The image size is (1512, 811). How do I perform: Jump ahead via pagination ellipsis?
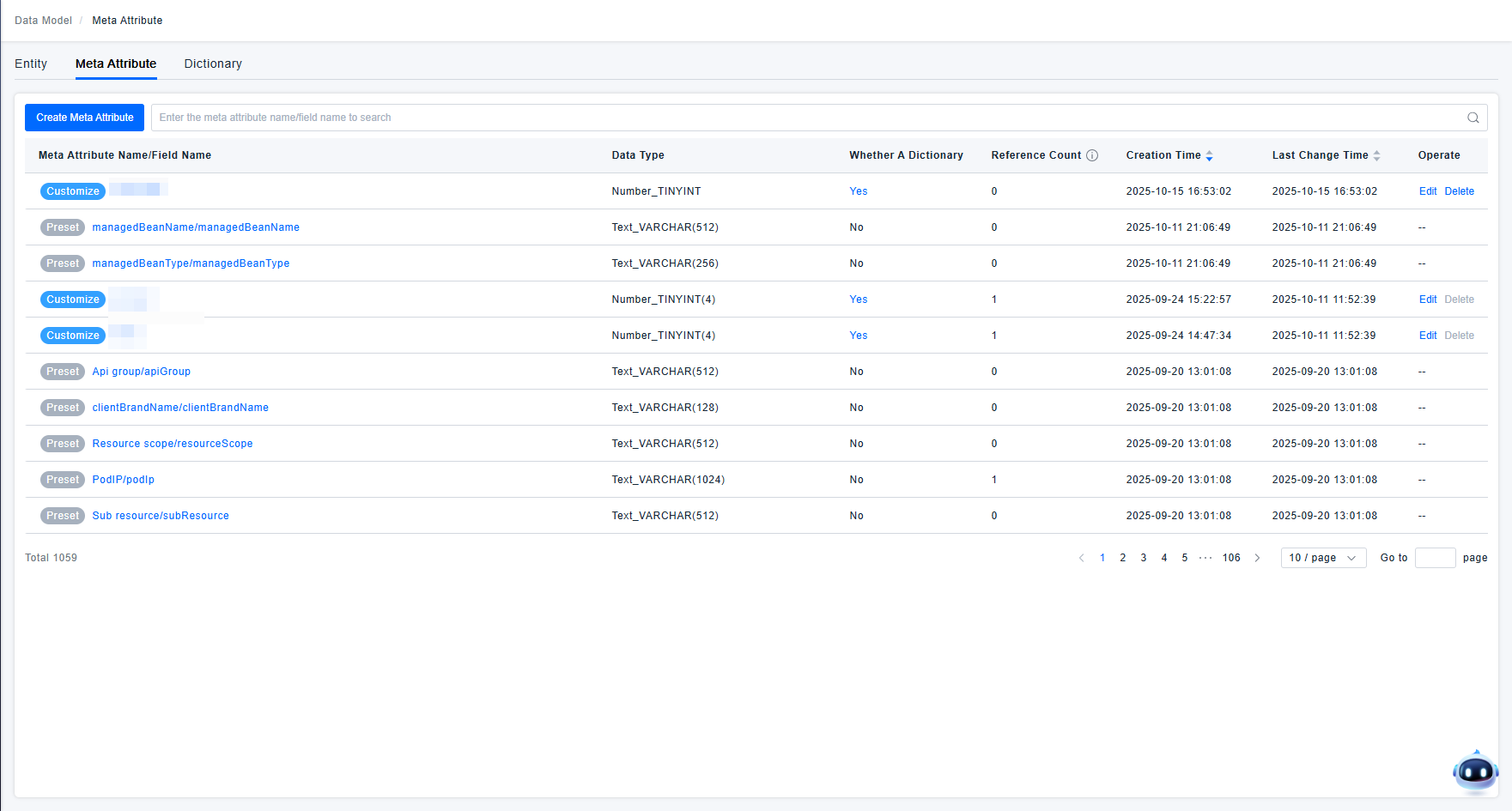point(1205,558)
